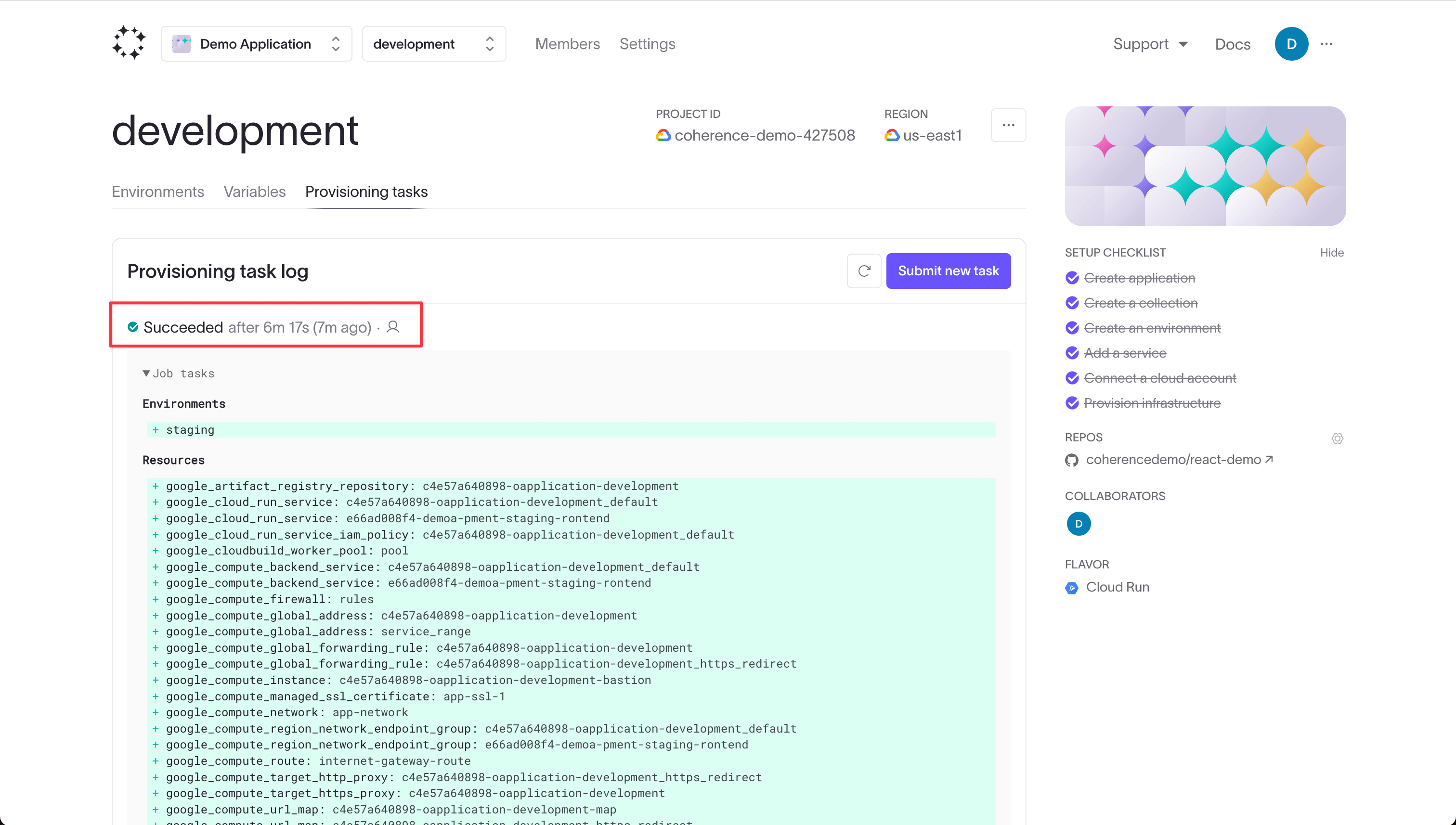Click Cloud Run flavor label
This screenshot has height=825, width=1456.
1117,587
